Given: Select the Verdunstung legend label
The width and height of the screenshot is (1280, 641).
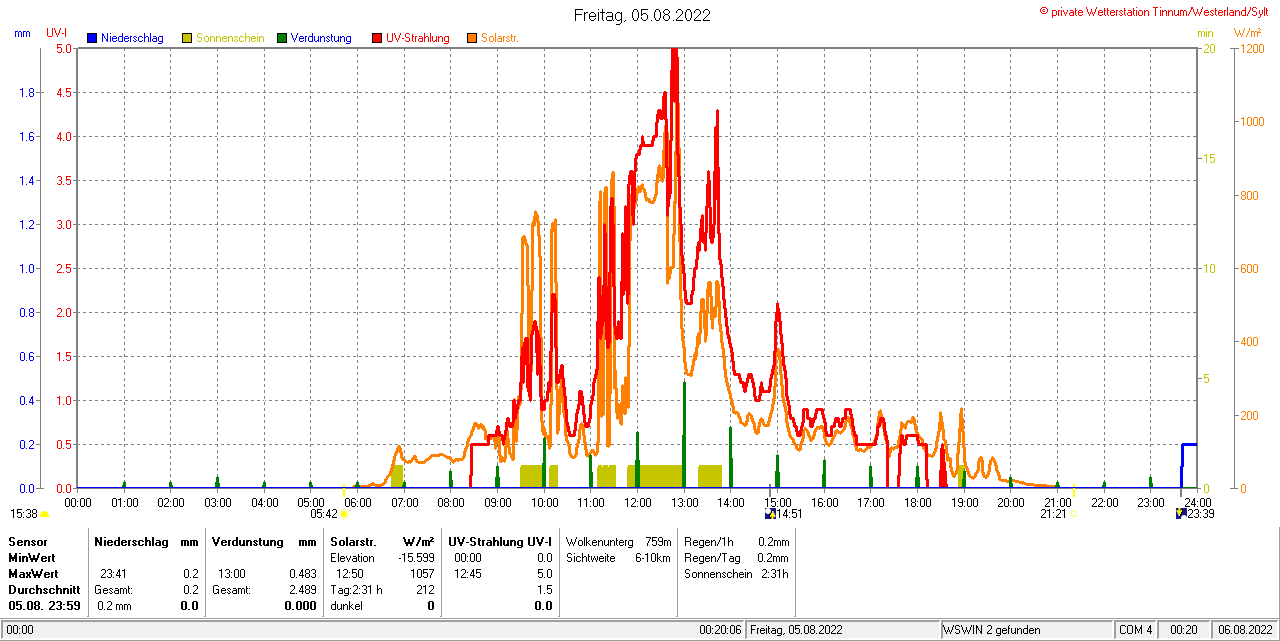Looking at the screenshot, I should [322, 38].
